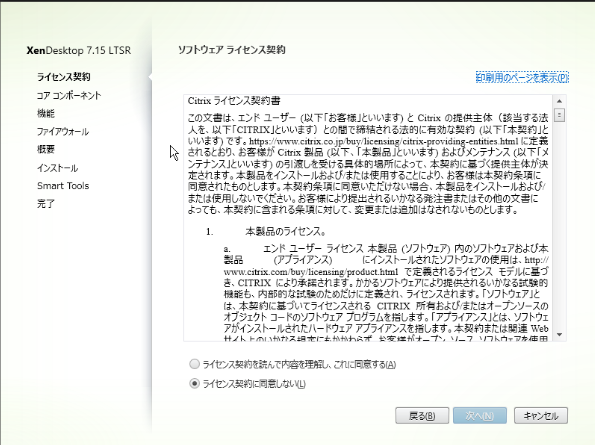
Task: Click the license scrollbar thumb
Action: coord(559,115)
